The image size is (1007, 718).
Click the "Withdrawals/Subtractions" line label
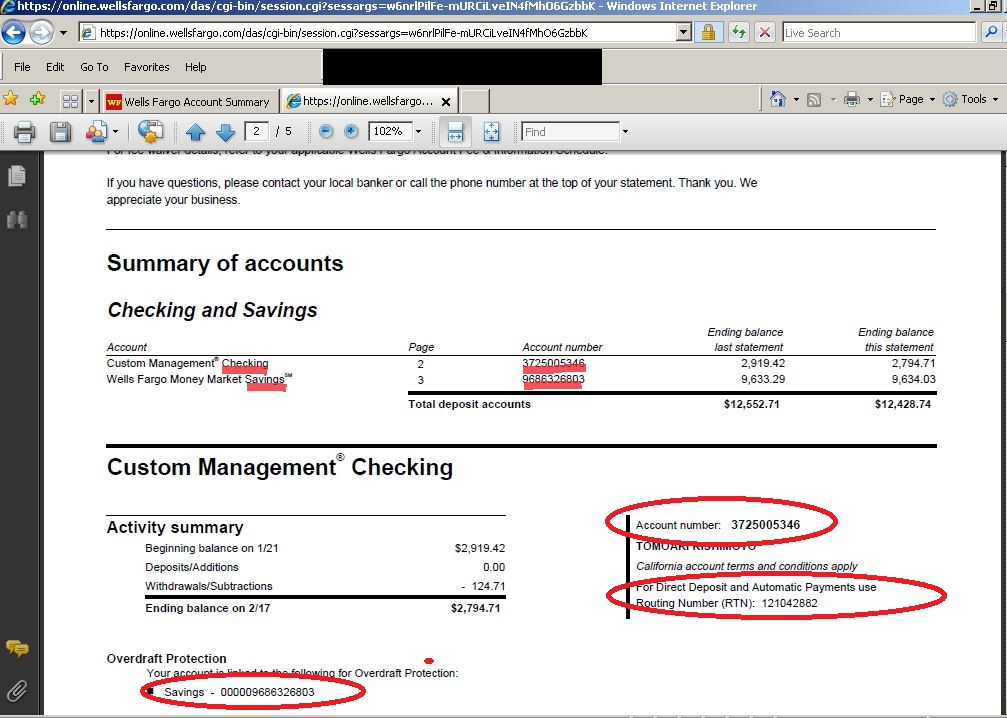pyautogui.click(x=209, y=586)
